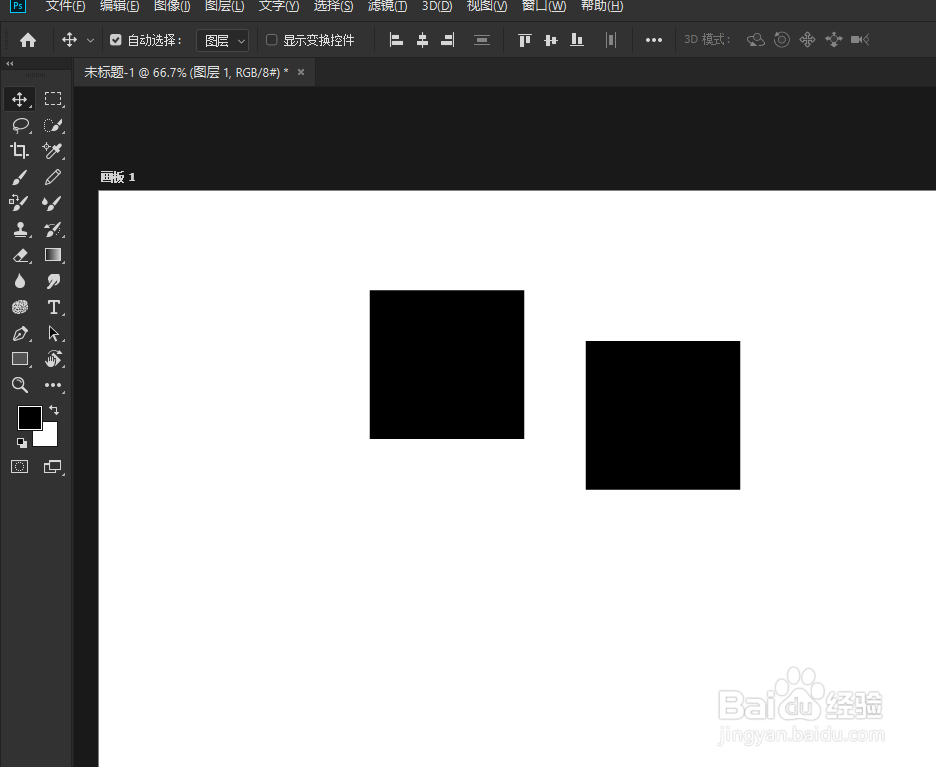The height and width of the screenshot is (767, 936).
Task: Open the Select menu
Action: [333, 7]
